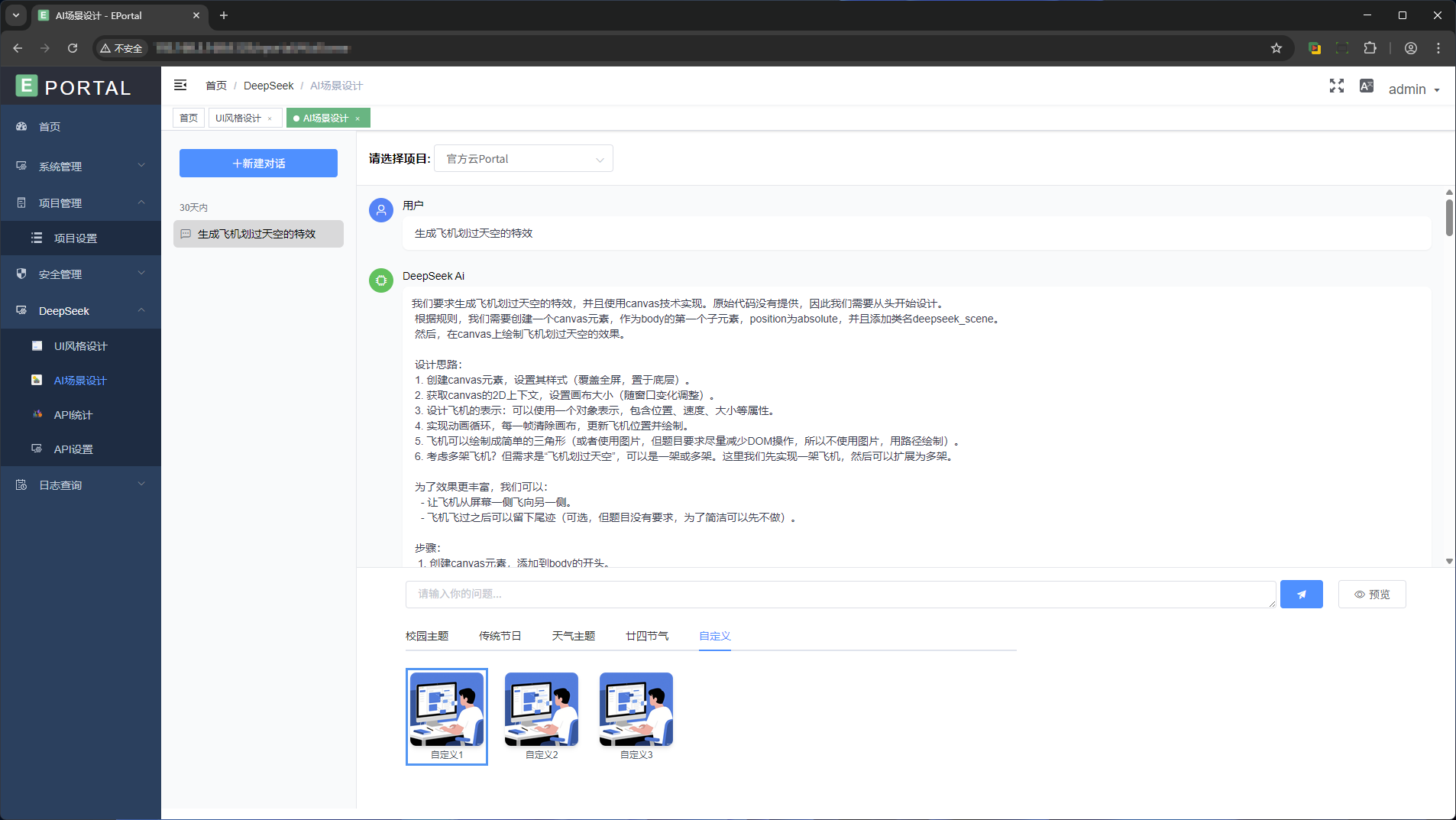
Task: Open the 首页 page tab
Action: [189, 118]
